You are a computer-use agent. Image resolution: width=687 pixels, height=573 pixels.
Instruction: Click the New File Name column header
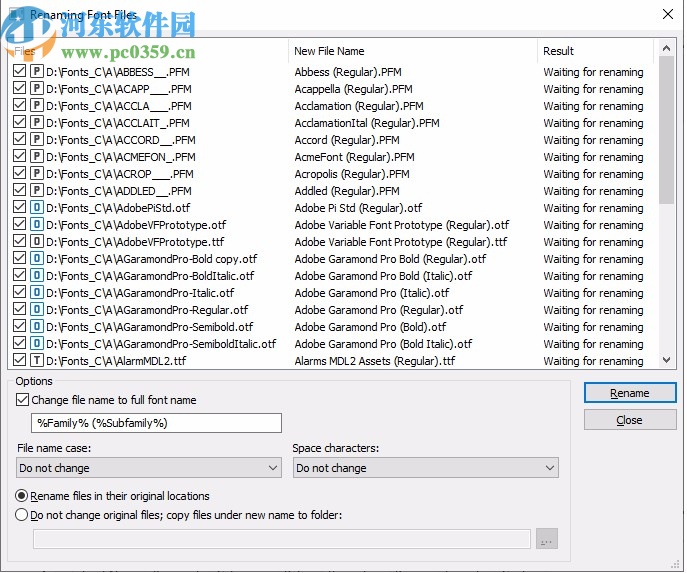[413, 51]
